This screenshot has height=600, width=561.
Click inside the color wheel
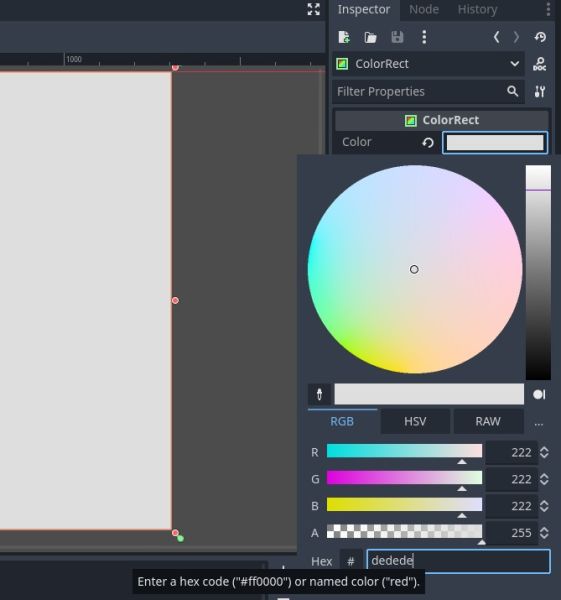click(415, 269)
